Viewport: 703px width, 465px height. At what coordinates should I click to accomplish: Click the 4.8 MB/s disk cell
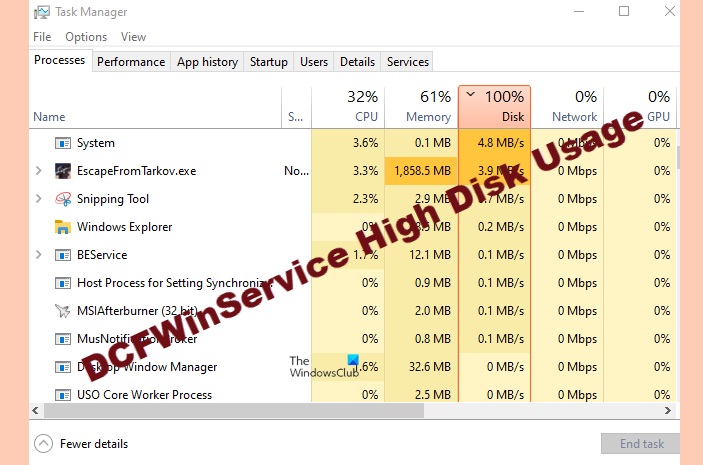coord(495,143)
